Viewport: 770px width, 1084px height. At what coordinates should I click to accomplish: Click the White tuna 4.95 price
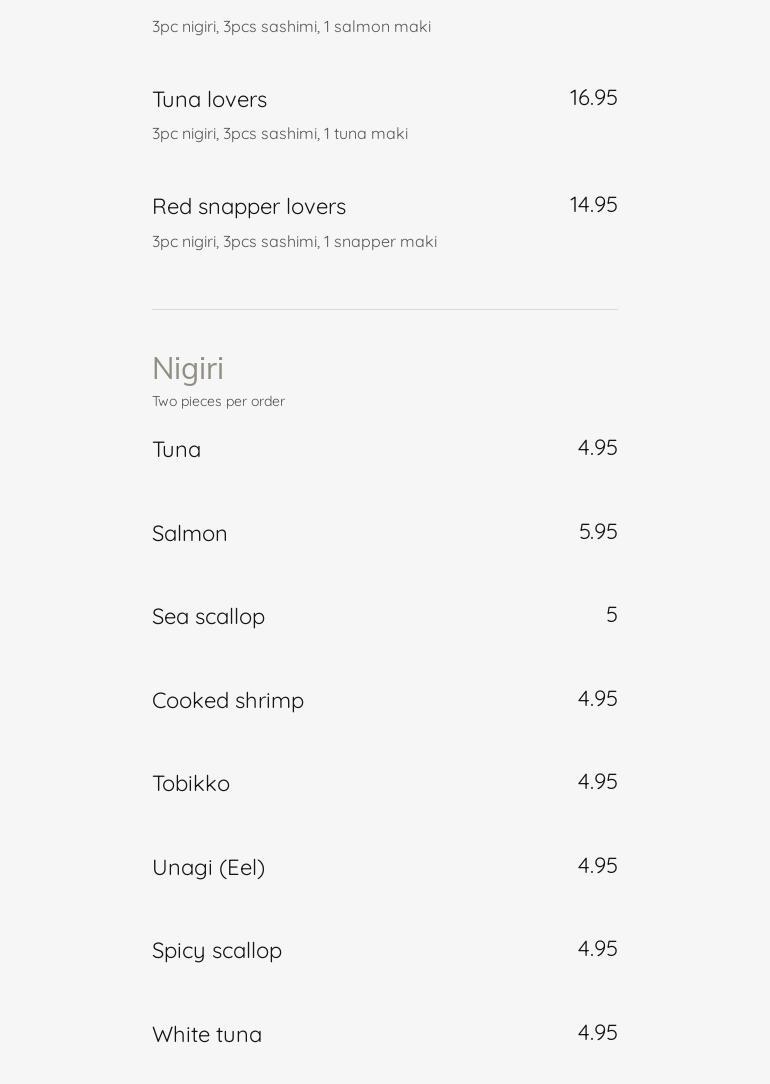597,1033
